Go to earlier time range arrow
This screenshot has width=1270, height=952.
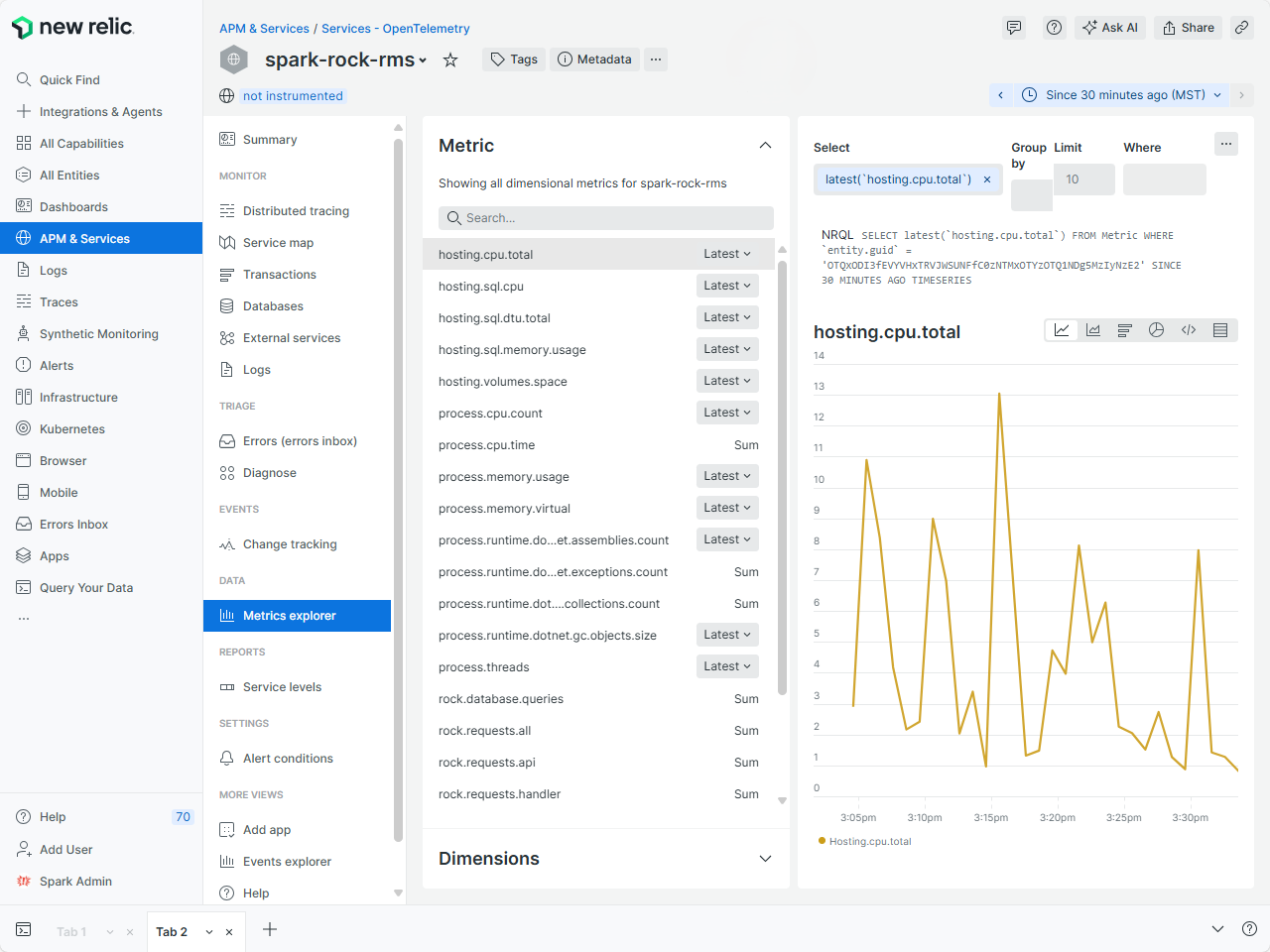click(1000, 95)
